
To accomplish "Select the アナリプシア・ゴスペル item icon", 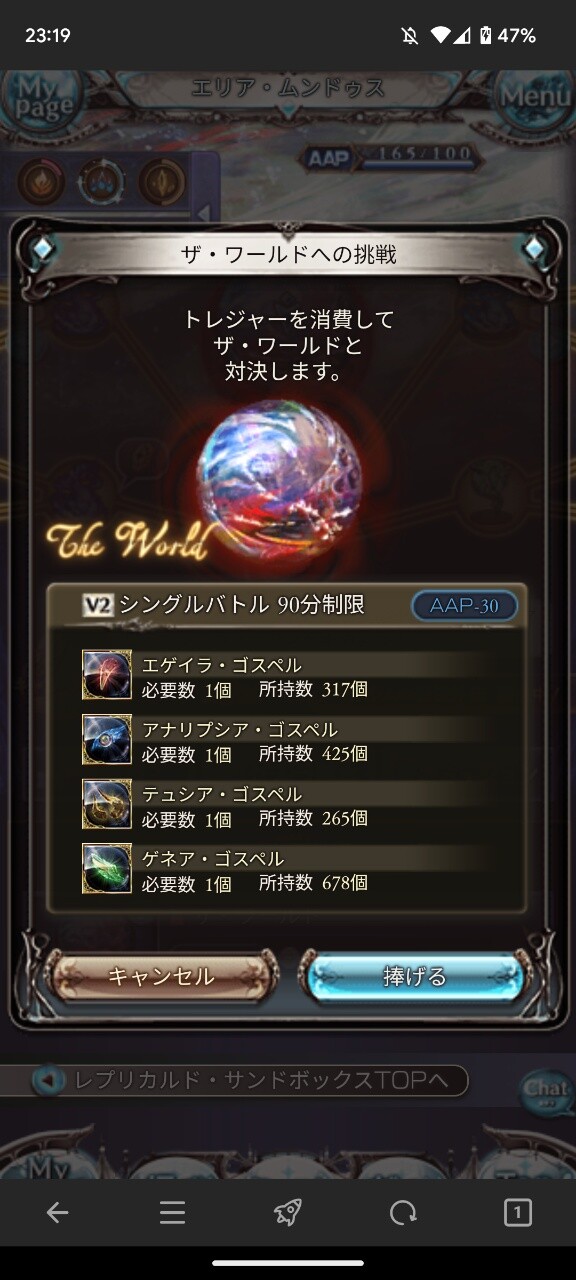I will (107, 740).
